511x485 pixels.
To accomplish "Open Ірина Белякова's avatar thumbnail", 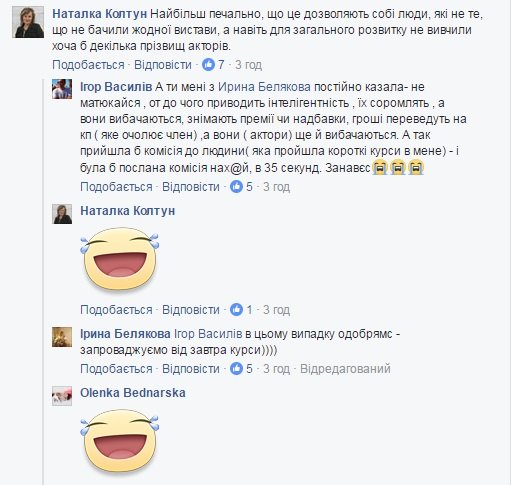I will (62, 337).
